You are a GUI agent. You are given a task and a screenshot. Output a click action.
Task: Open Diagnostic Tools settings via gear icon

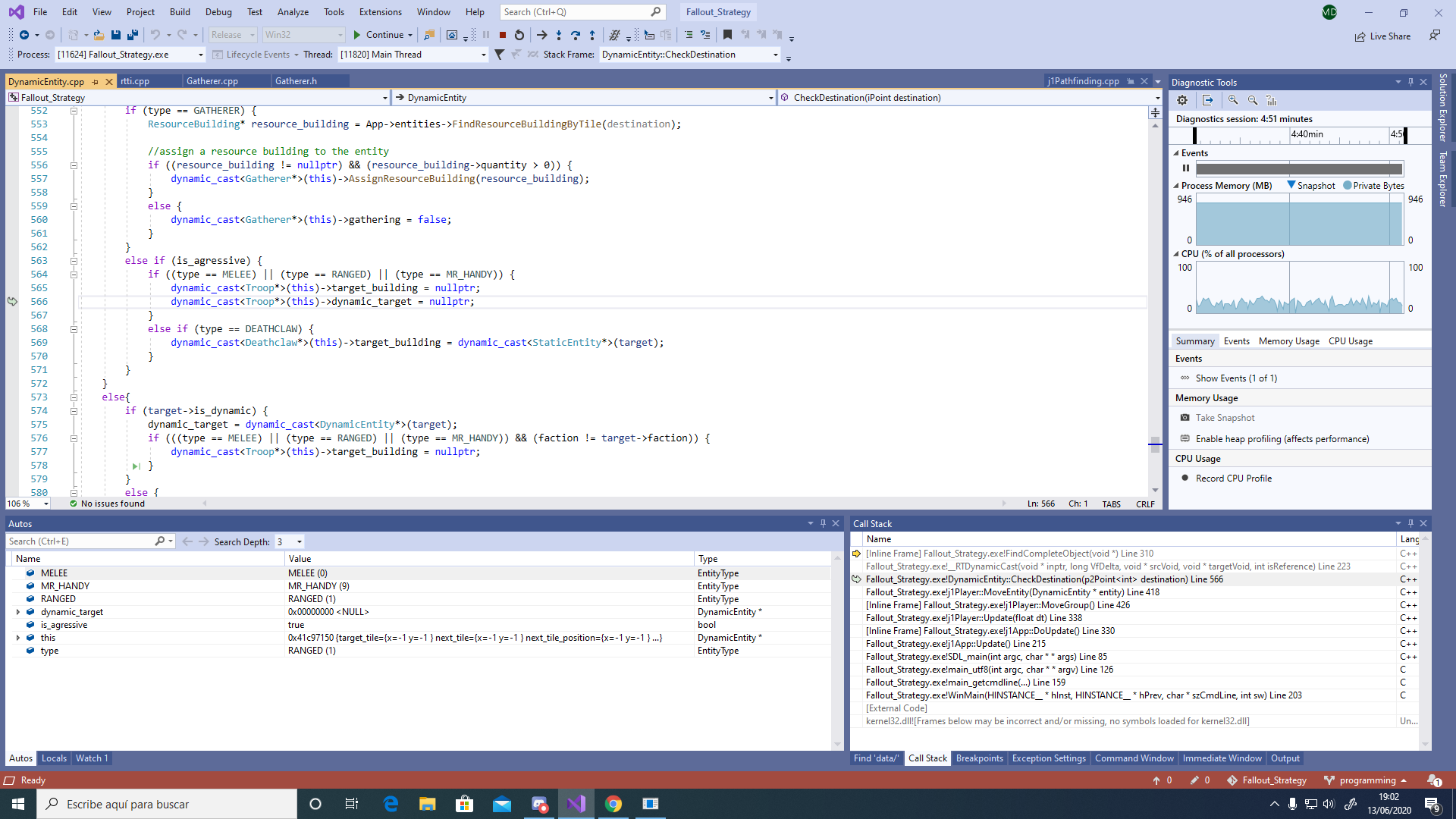coord(1181,99)
